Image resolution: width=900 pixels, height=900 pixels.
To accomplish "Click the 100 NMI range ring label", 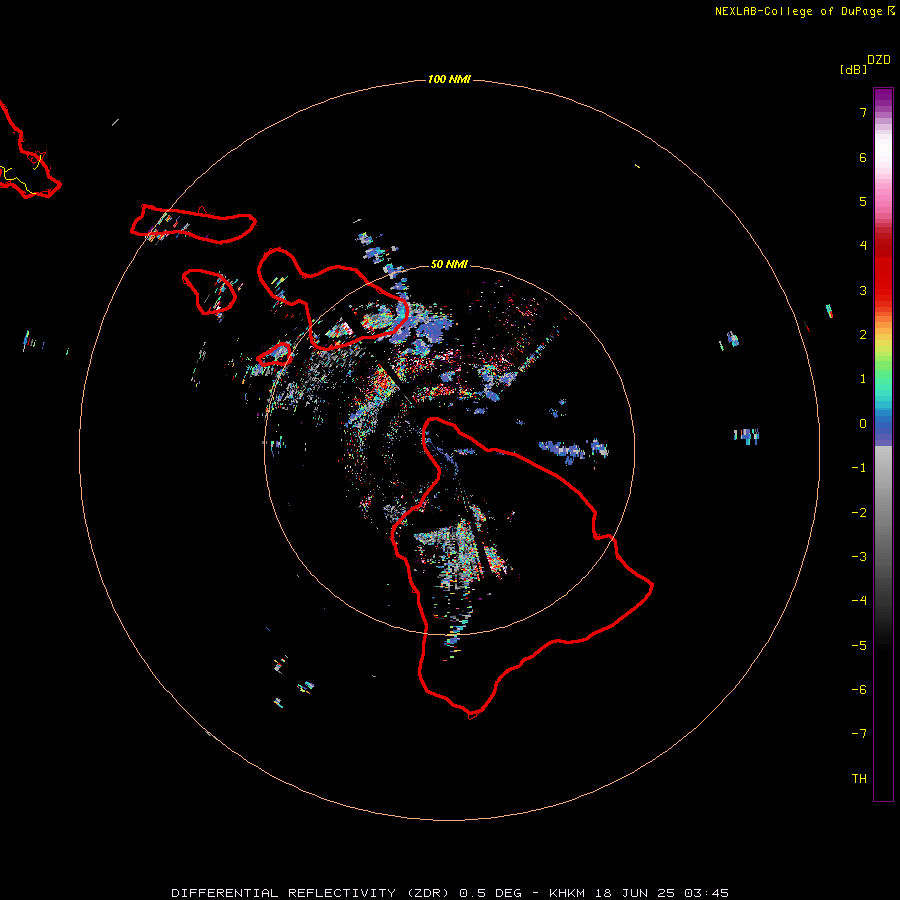I will tap(449, 79).
